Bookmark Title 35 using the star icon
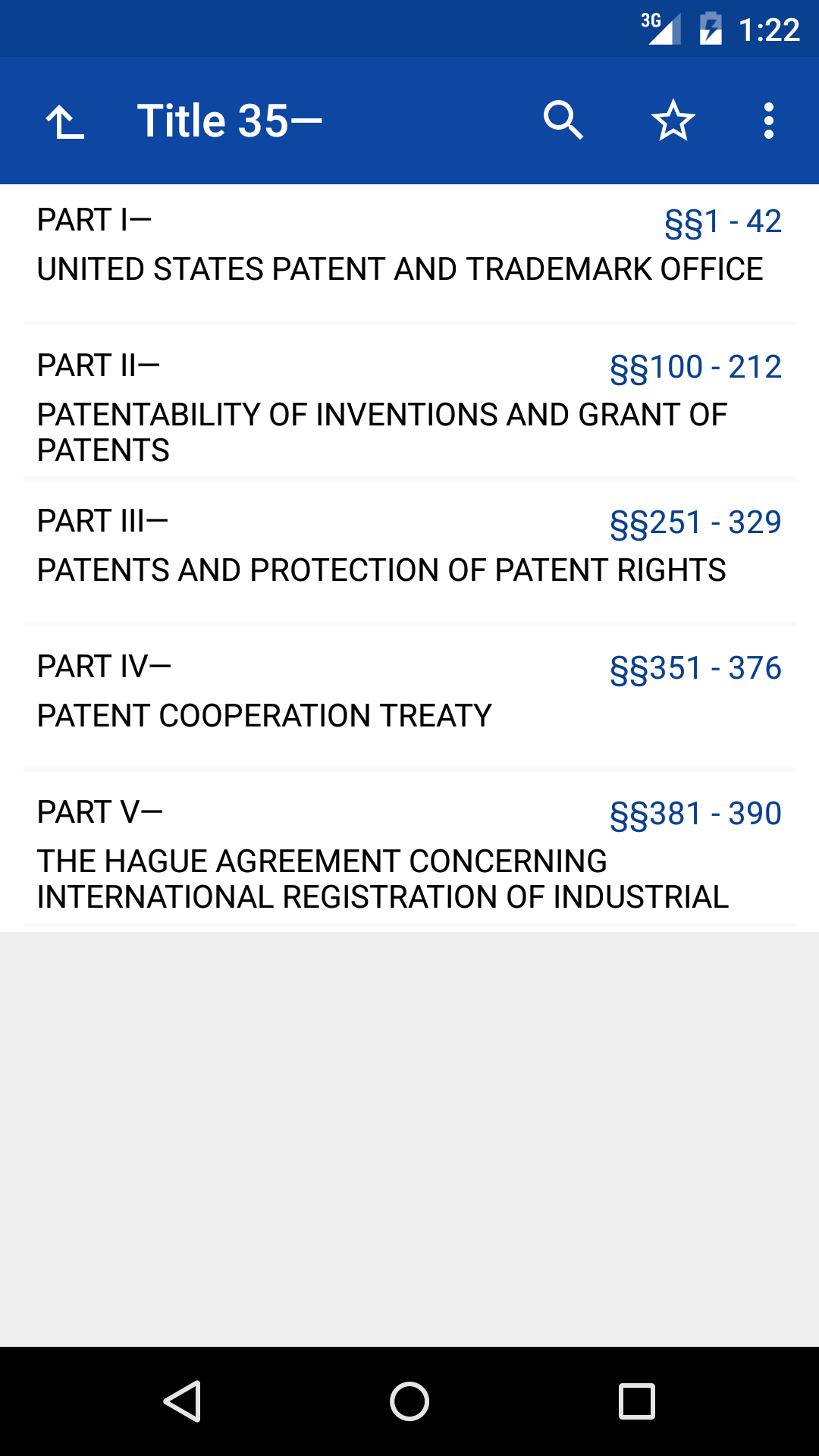 pos(673,119)
